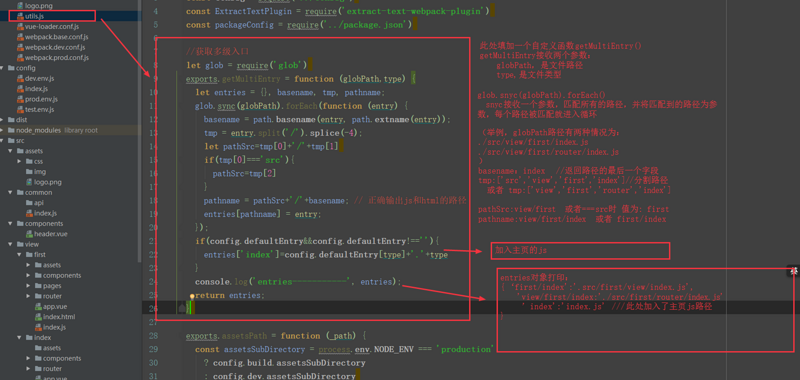This screenshot has width=800, height=380.
Task: Click icon of index.js under api folder
Action: pos(30,213)
